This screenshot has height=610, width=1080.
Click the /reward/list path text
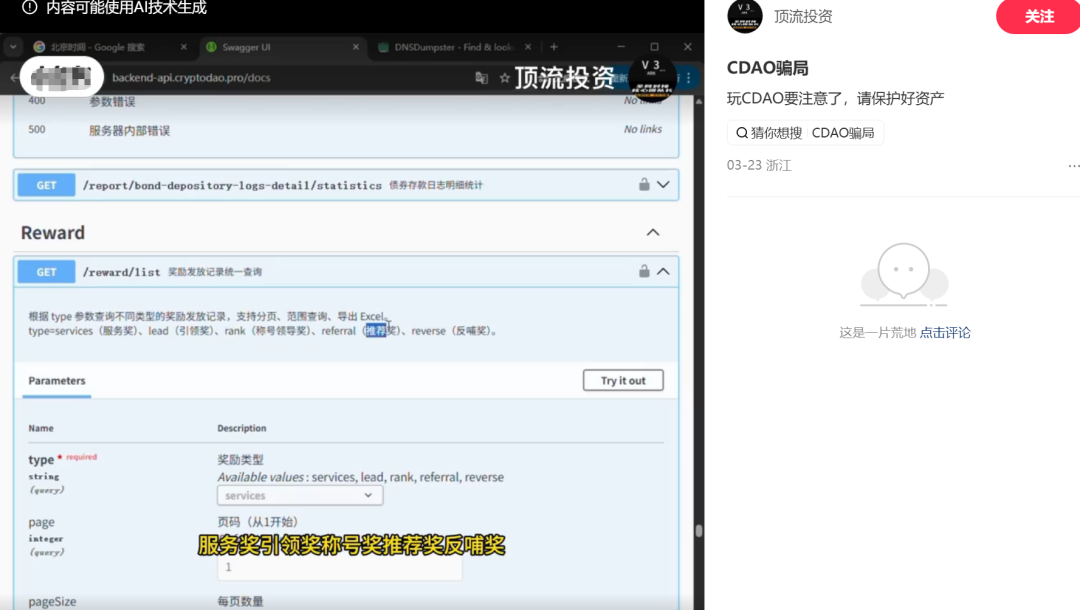click(x=121, y=272)
